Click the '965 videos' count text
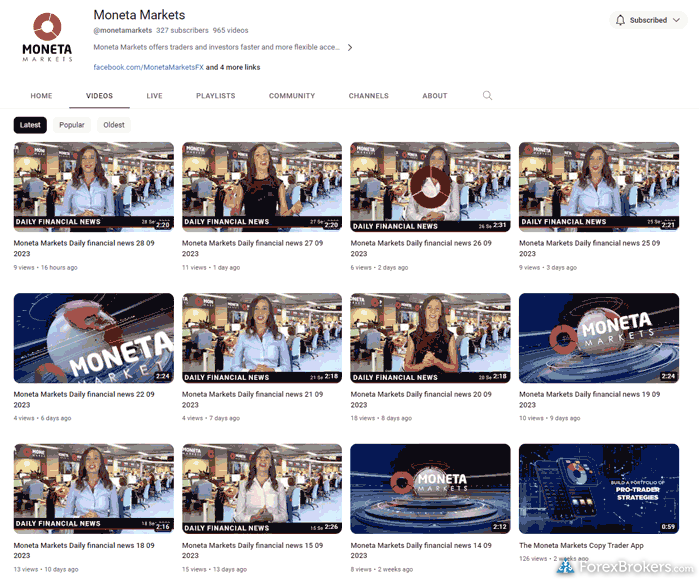Image resolution: width=699 pixels, height=579 pixels. point(230,30)
